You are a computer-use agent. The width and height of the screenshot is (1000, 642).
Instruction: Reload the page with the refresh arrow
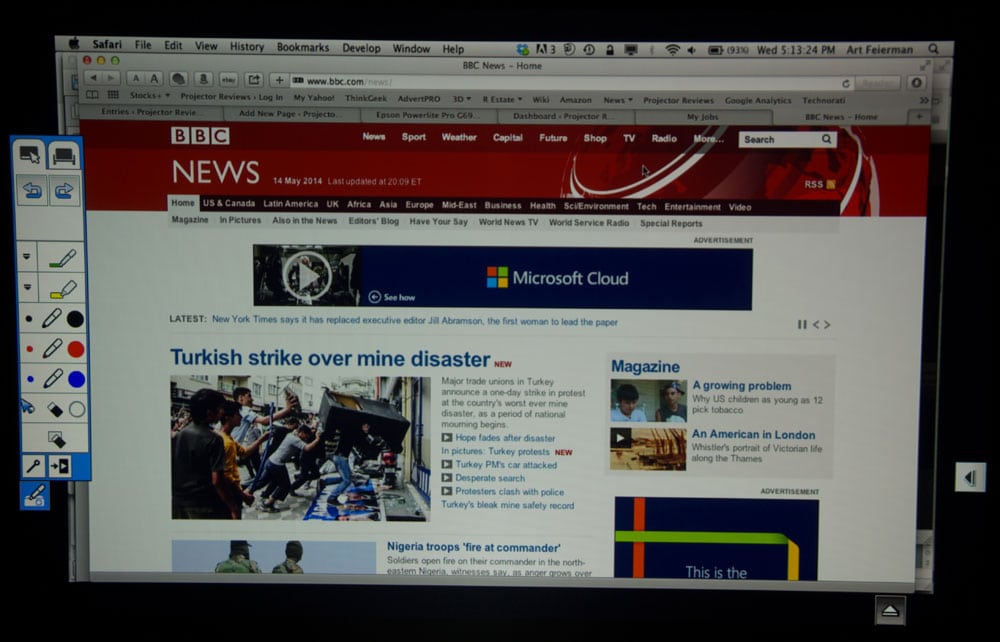pyautogui.click(x=846, y=84)
